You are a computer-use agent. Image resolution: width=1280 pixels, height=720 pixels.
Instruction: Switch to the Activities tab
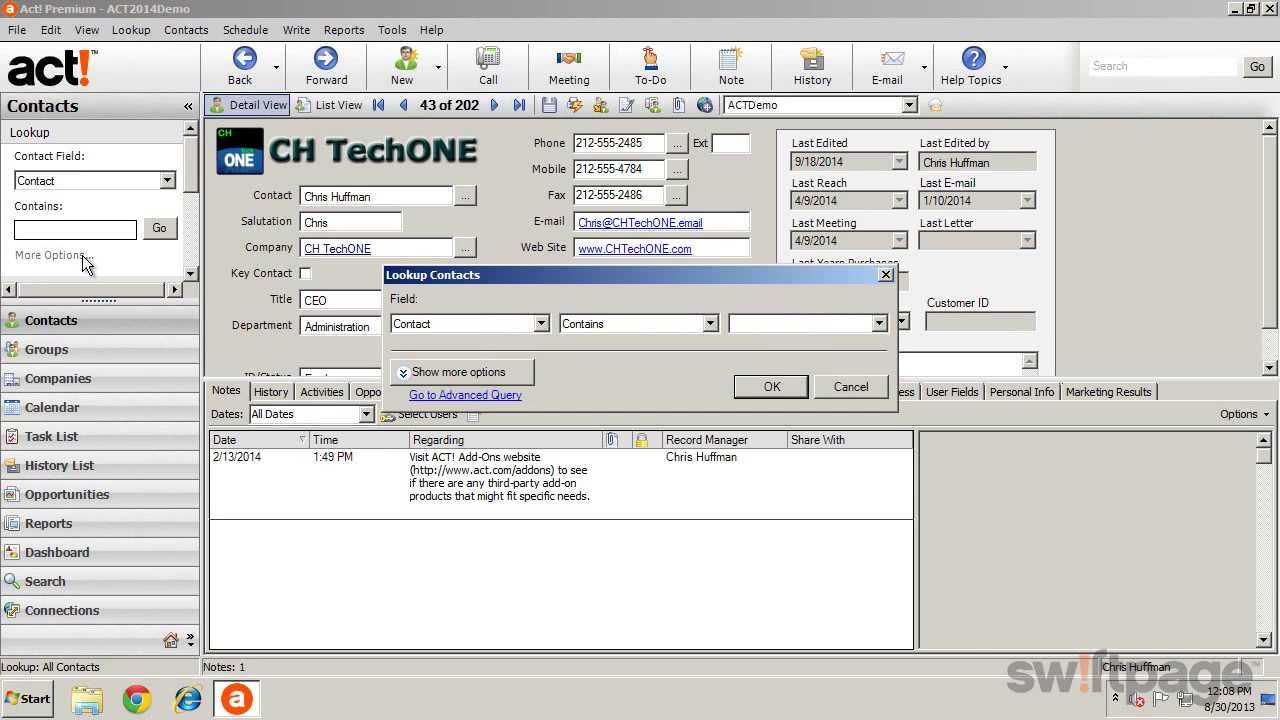(x=322, y=392)
